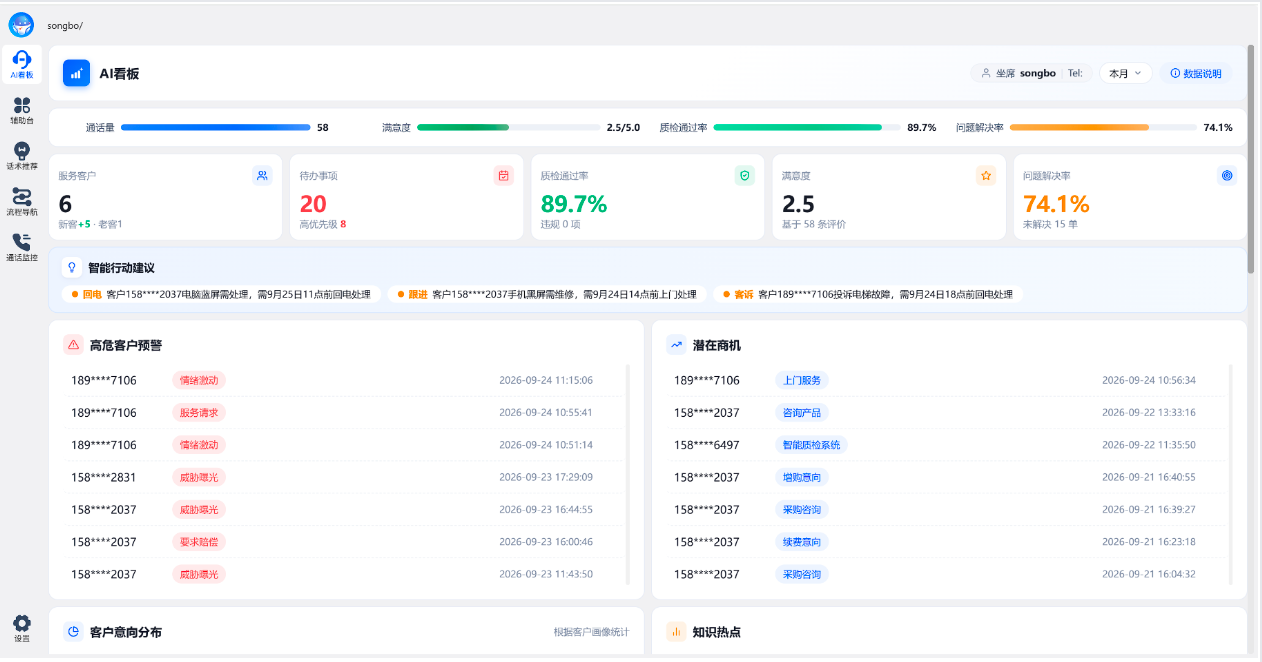Click the 高危客户预警 list scrollbar

point(628,475)
